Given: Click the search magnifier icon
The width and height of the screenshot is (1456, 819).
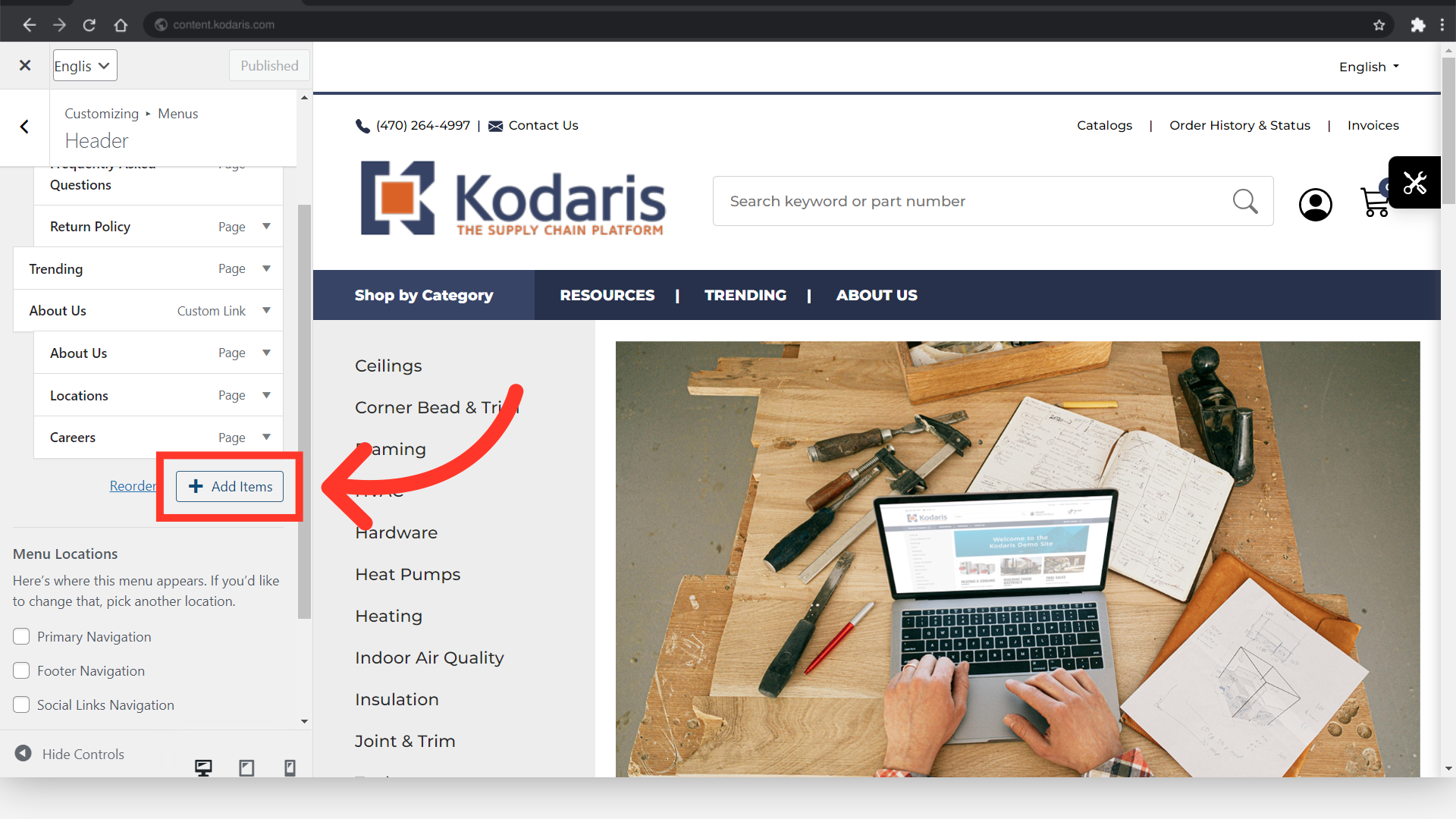Looking at the screenshot, I should point(1244,201).
